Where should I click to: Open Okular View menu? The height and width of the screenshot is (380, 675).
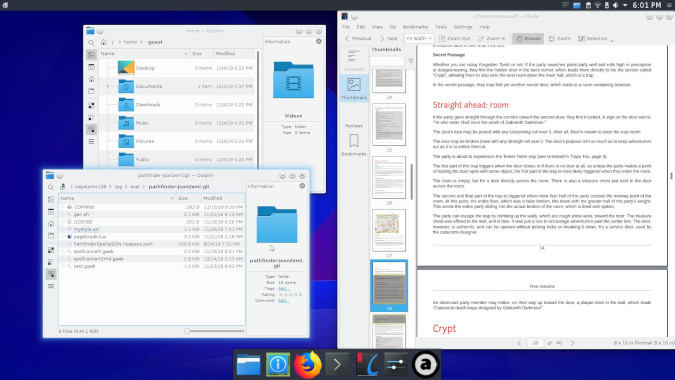pyautogui.click(x=377, y=27)
